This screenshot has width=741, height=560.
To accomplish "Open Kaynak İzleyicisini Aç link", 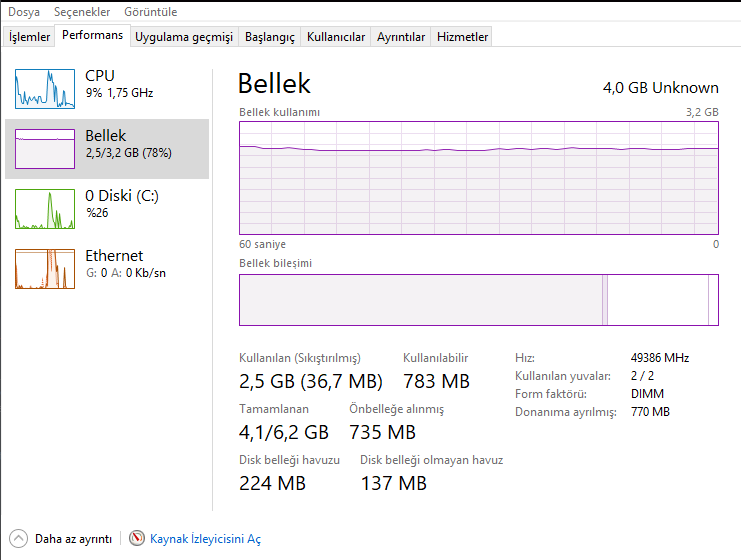I will (205, 539).
